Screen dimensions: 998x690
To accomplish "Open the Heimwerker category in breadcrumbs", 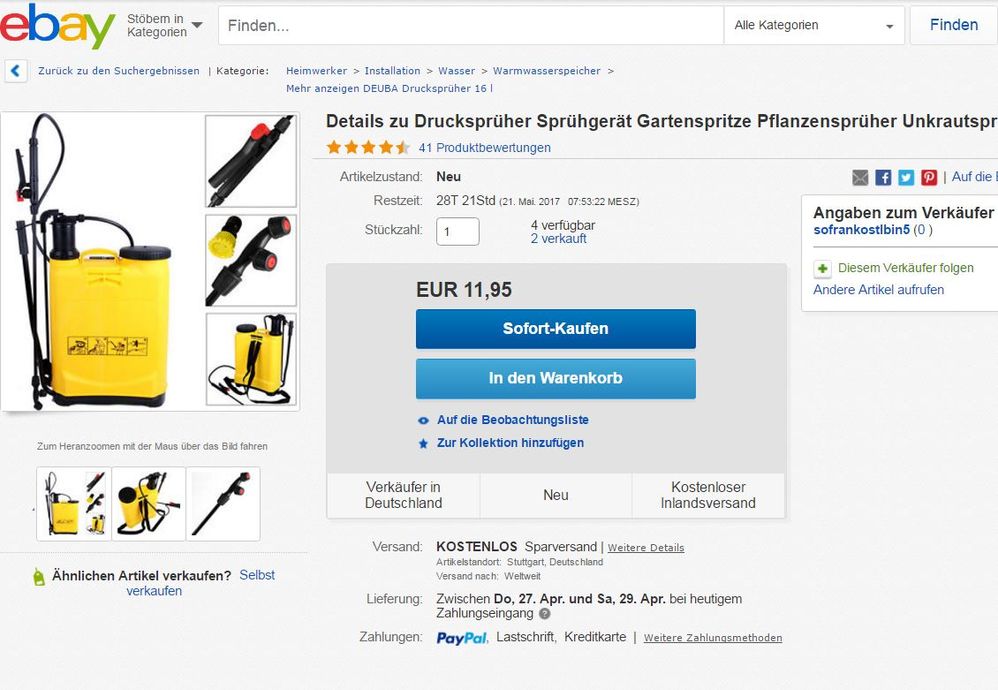I will coord(316,71).
